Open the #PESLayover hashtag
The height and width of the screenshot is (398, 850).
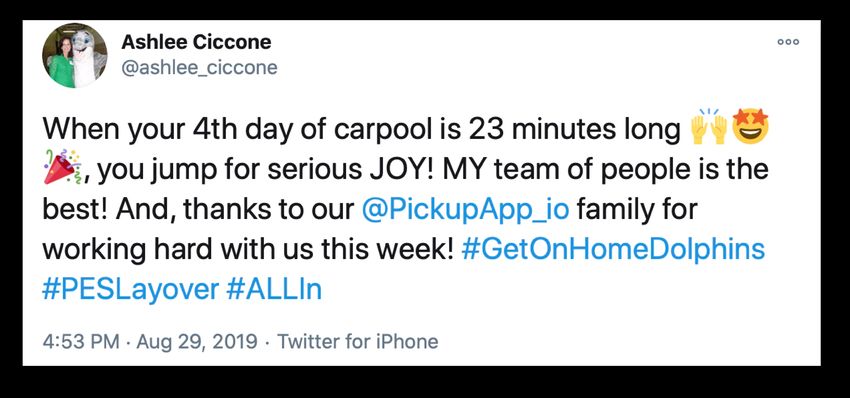tap(130, 291)
